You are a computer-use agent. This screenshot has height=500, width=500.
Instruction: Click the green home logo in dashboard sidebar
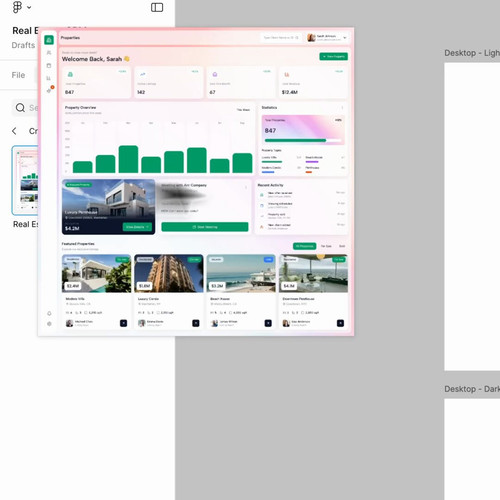click(x=49, y=40)
